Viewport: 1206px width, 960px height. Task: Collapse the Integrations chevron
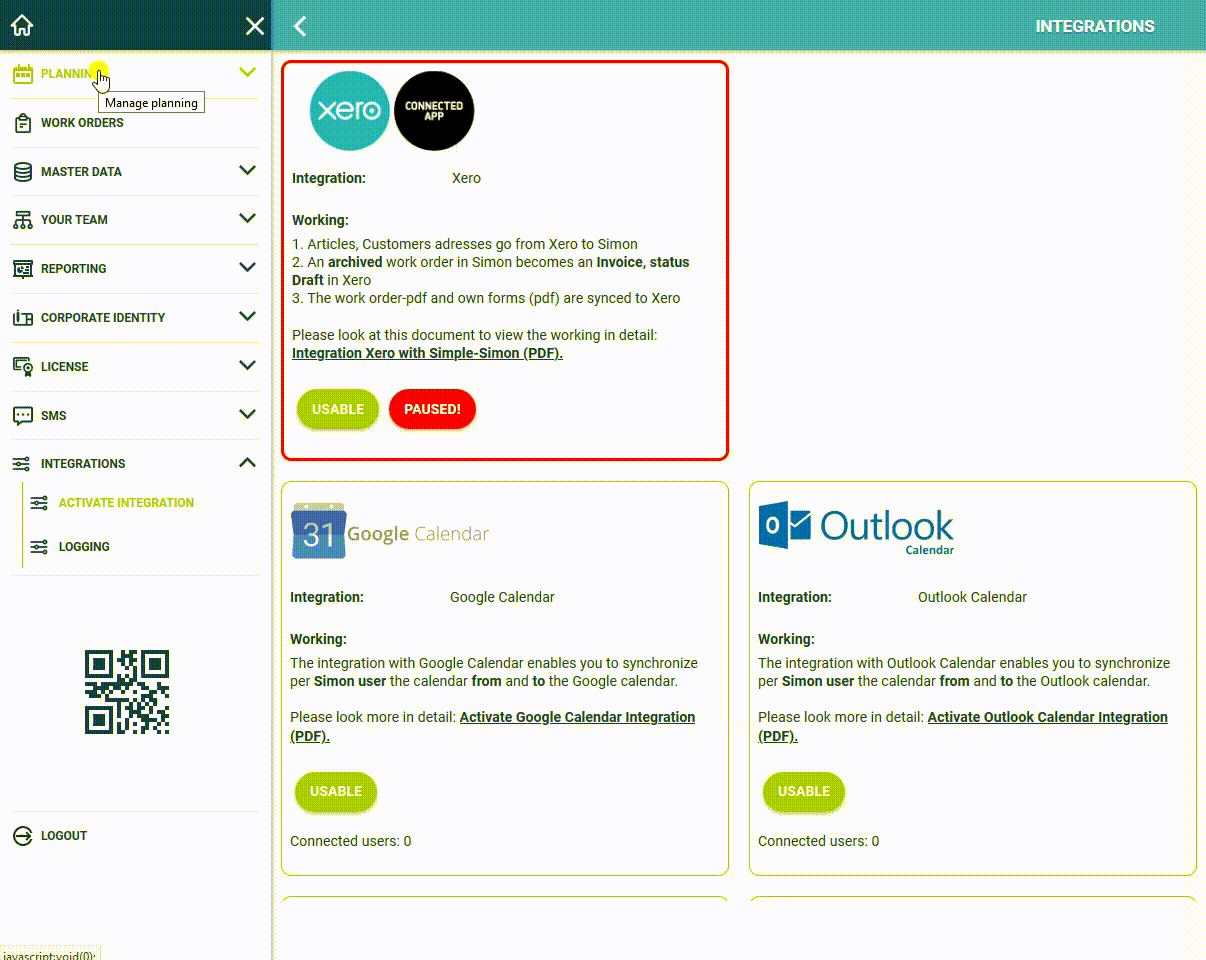tap(248, 463)
